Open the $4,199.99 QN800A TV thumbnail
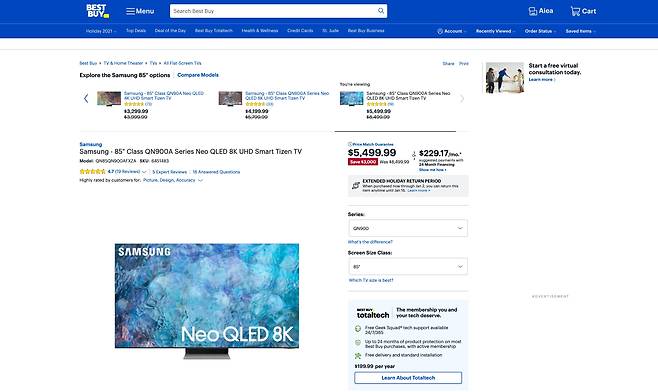This screenshot has height=392, width=658. (x=230, y=99)
